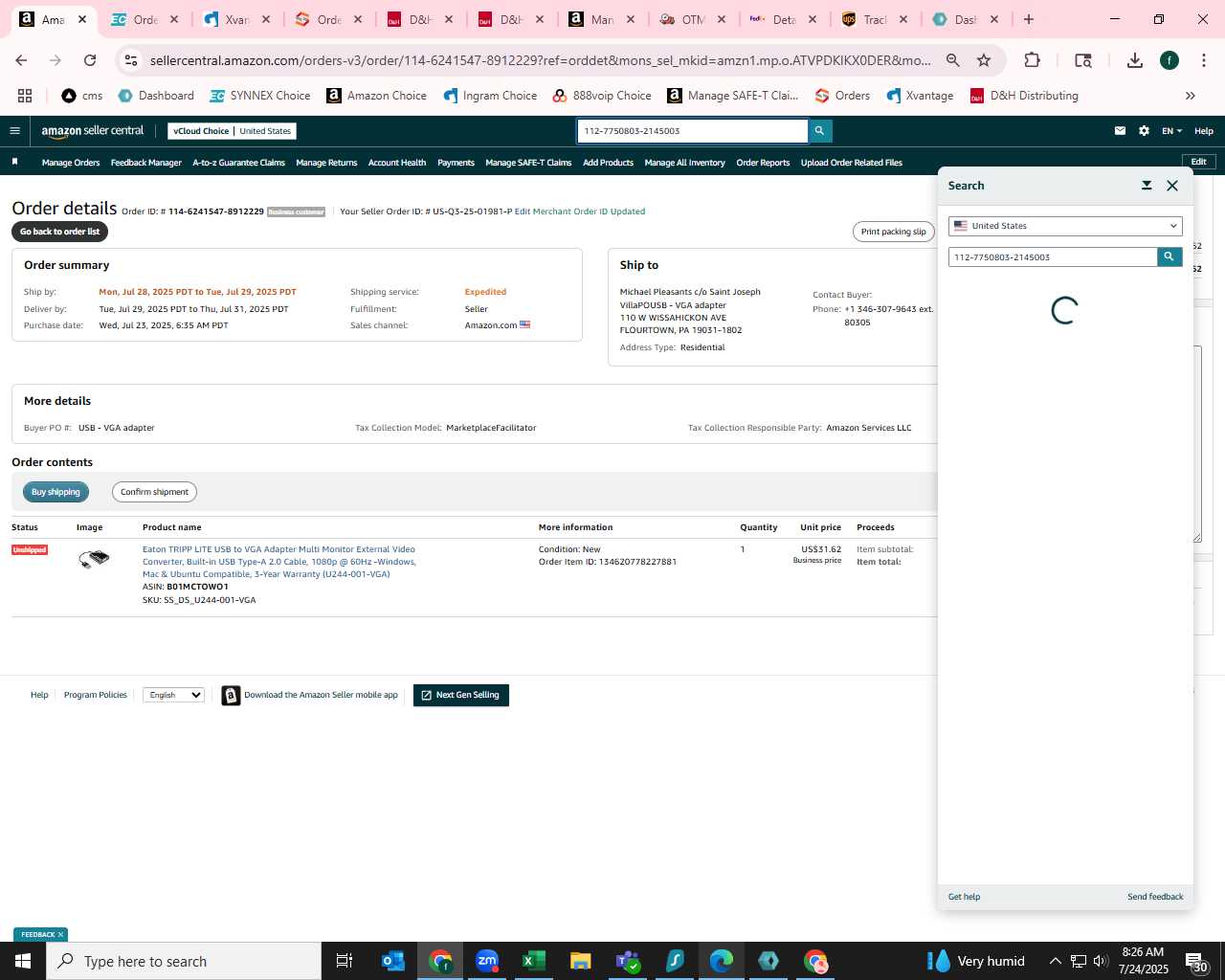1225x980 pixels.
Task: Click the Windows Start button
Action: [23, 961]
